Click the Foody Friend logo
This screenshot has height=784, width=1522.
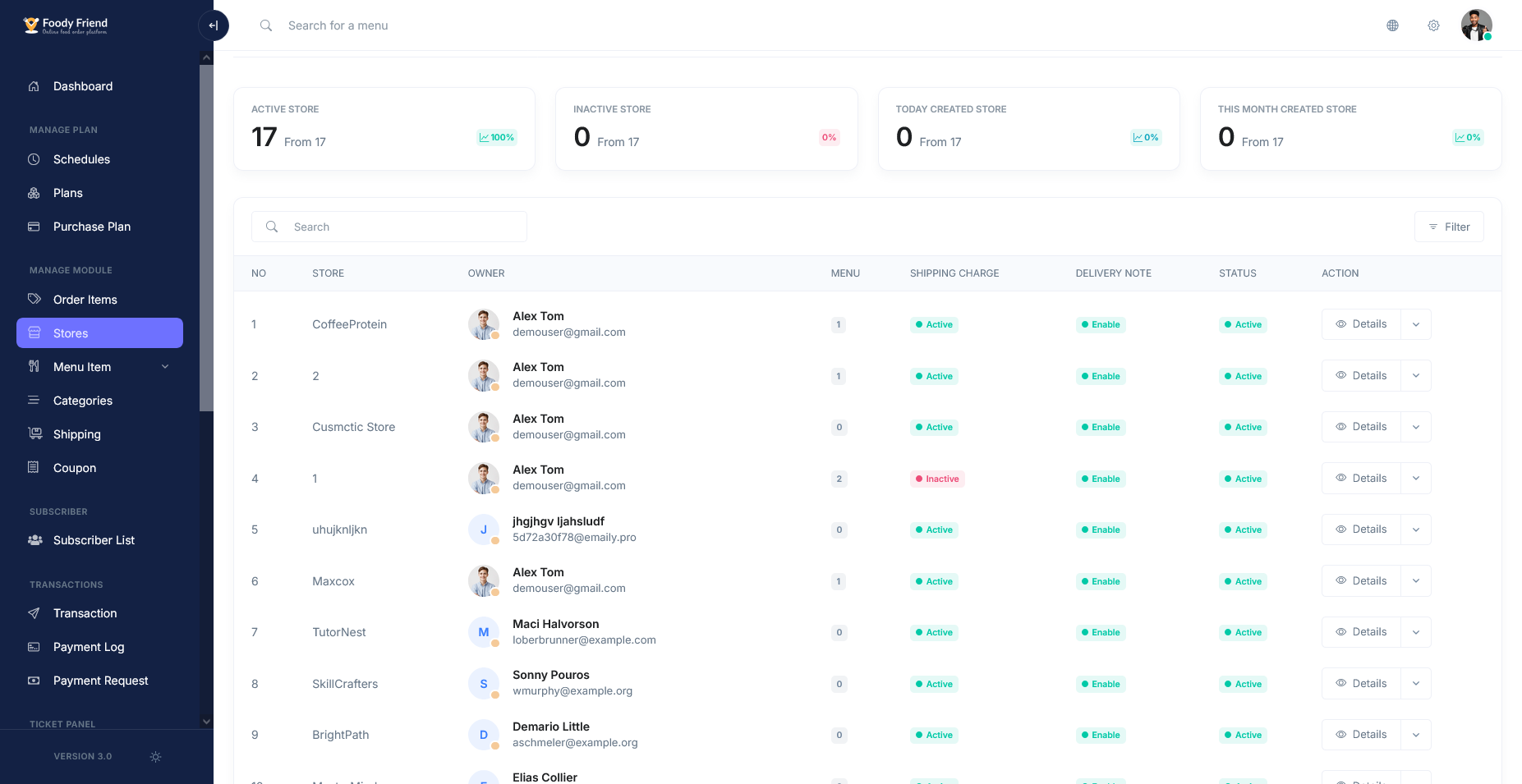tap(66, 25)
